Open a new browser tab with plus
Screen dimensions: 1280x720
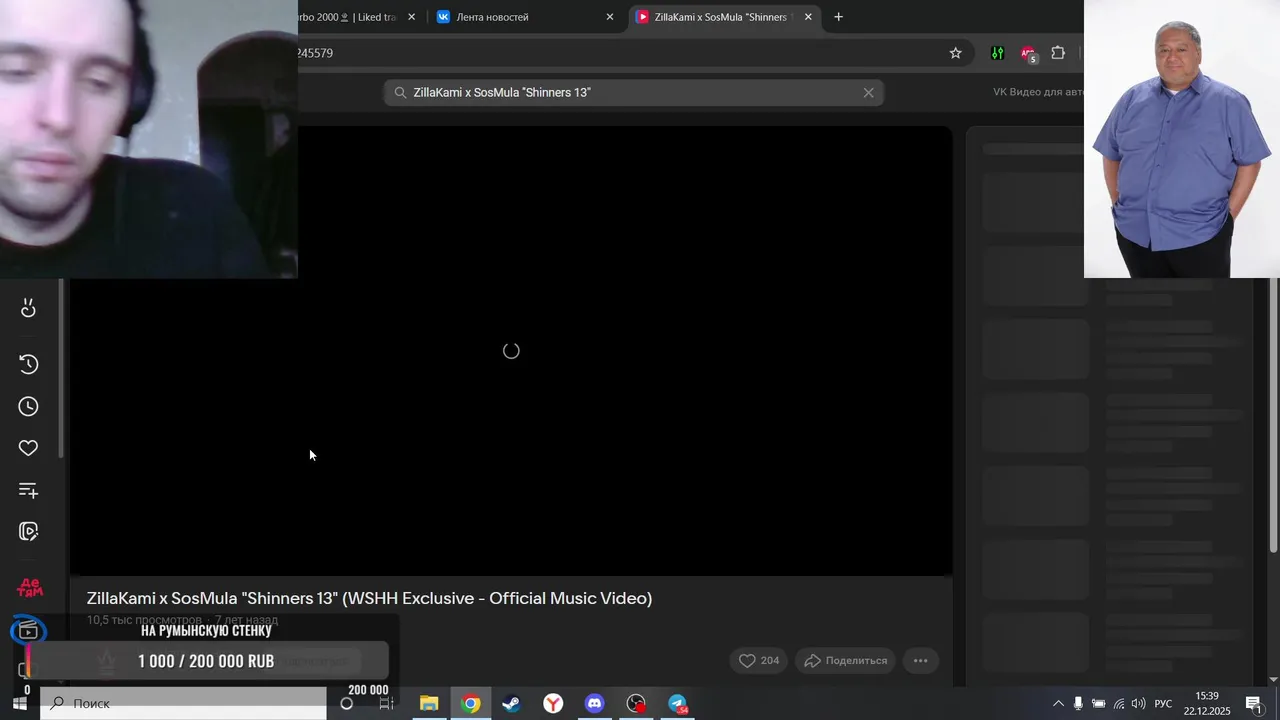838,17
